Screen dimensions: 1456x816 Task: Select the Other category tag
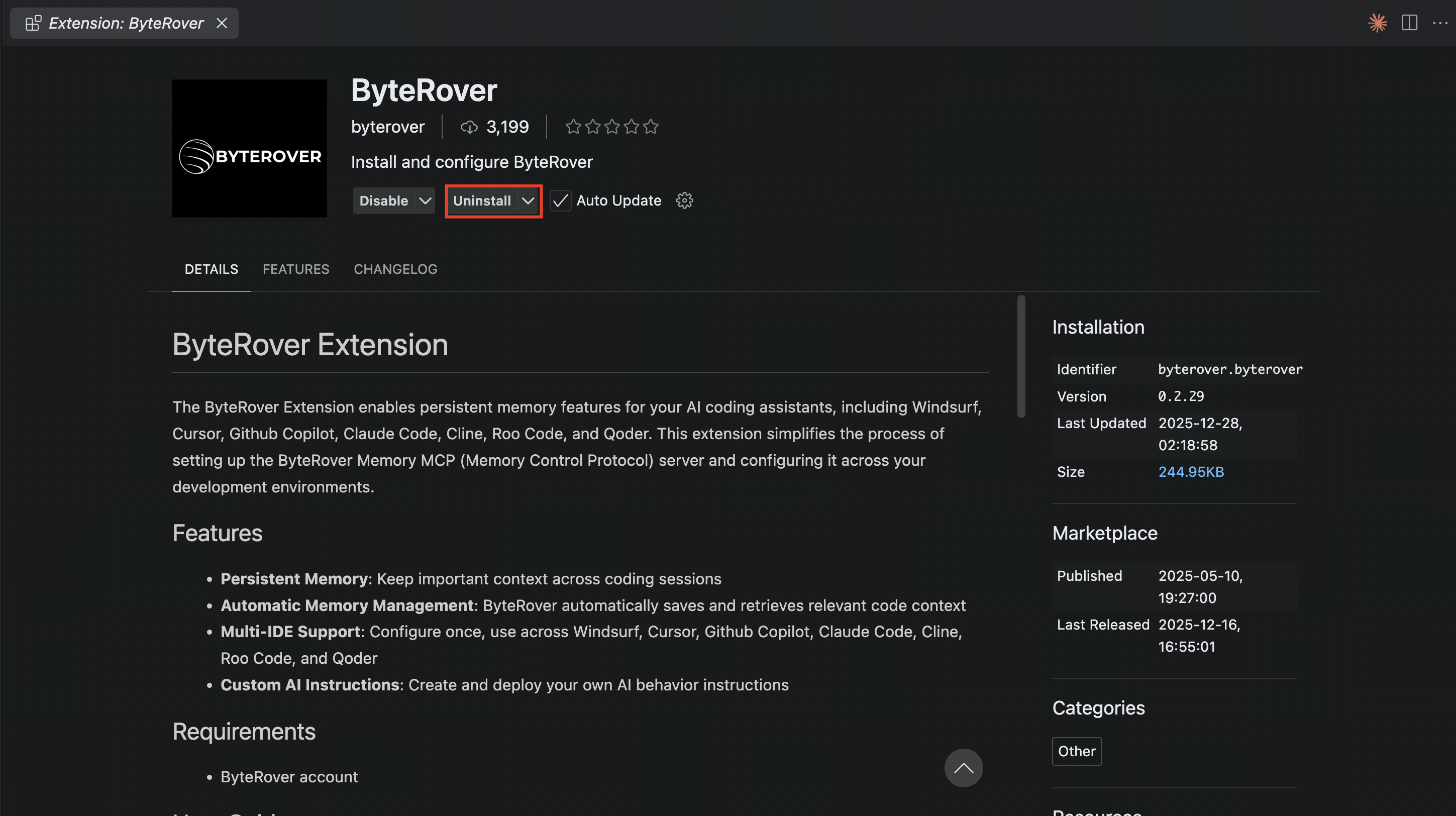[1076, 751]
